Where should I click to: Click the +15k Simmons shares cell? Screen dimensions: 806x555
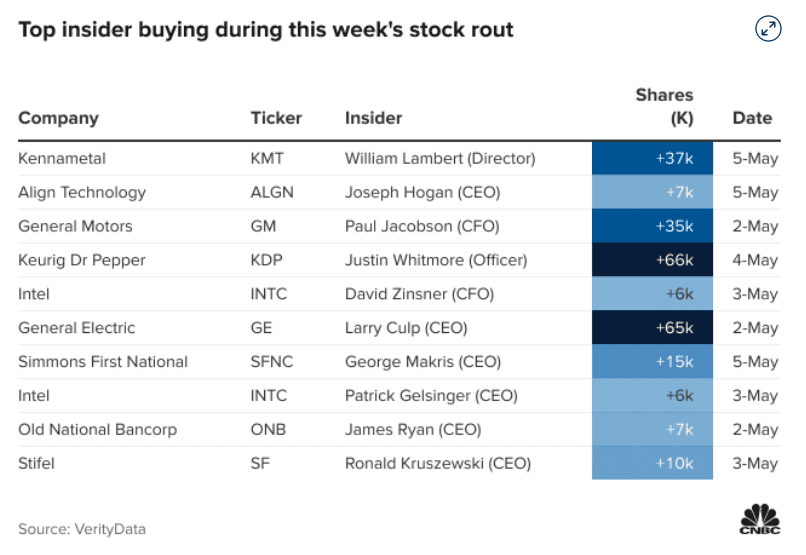click(652, 362)
